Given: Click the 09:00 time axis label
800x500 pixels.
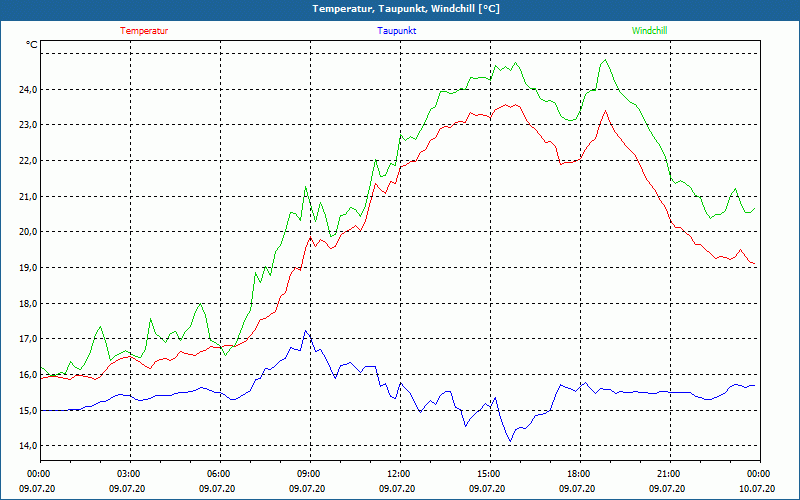Looking at the screenshot, I should click(x=310, y=474).
